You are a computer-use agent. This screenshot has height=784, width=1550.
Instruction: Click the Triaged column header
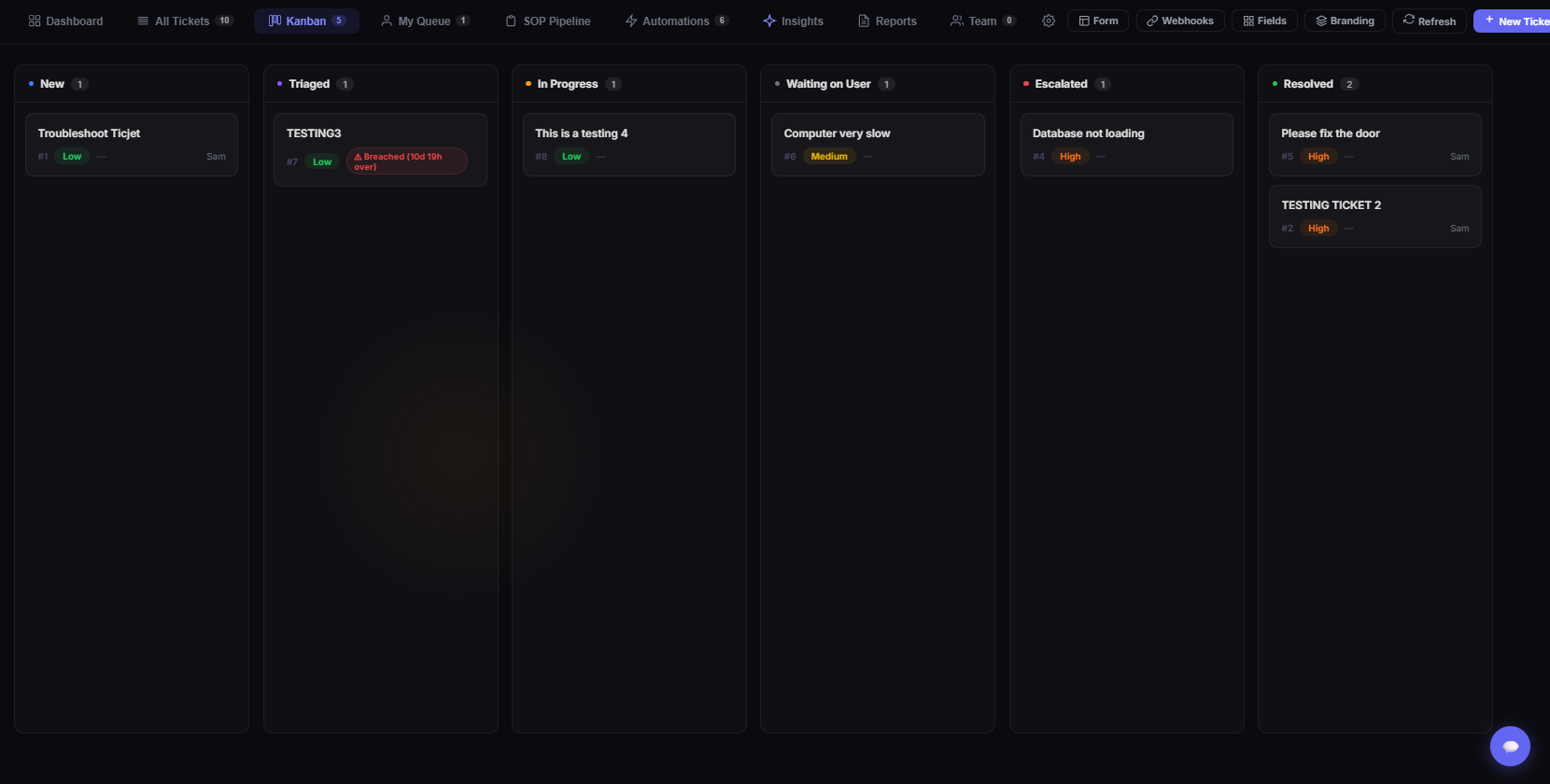[x=380, y=84]
